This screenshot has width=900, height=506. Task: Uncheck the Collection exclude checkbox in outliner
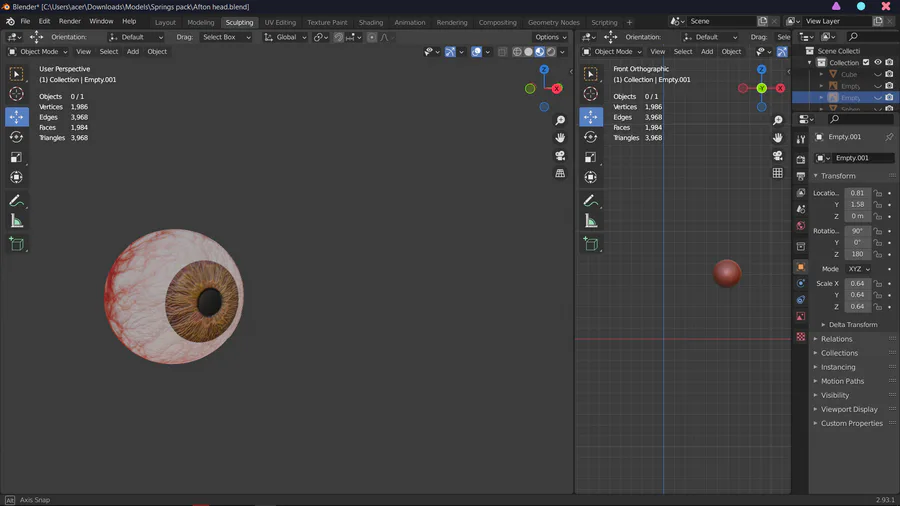pyautogui.click(x=866, y=62)
